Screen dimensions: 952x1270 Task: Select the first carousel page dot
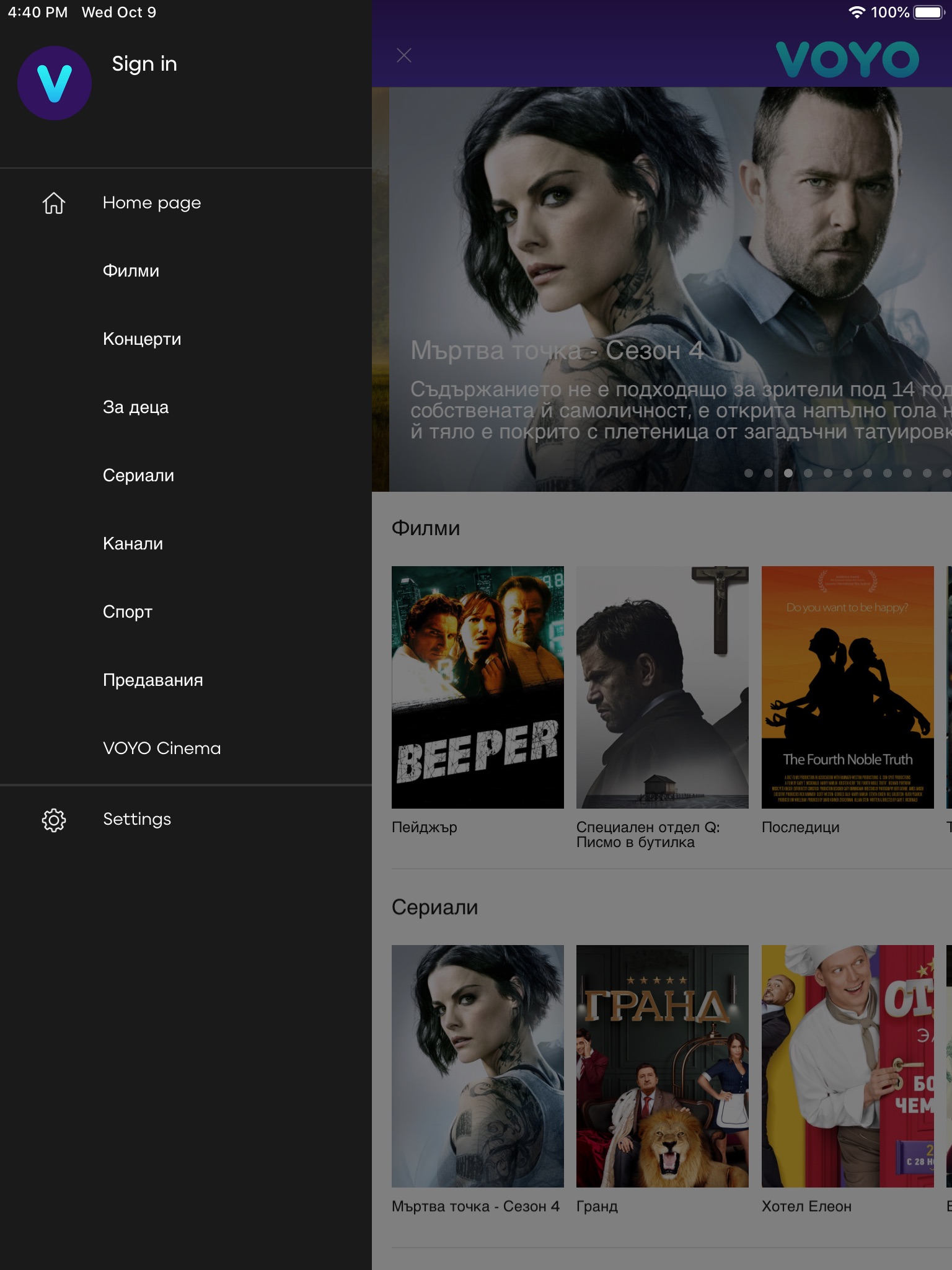coord(749,473)
